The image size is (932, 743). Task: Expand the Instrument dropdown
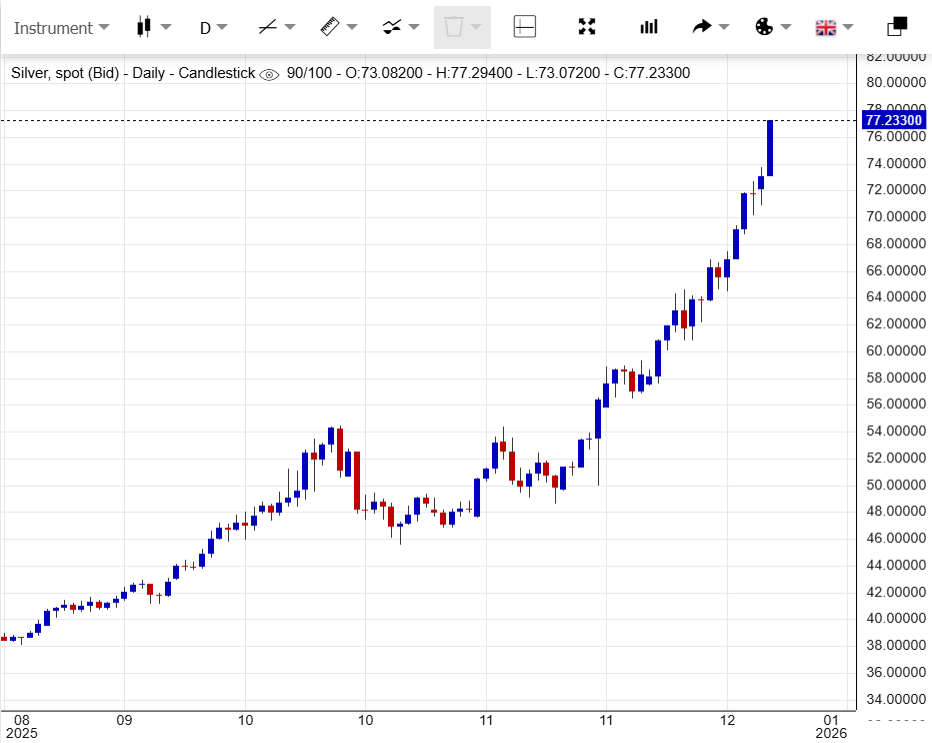[61, 27]
